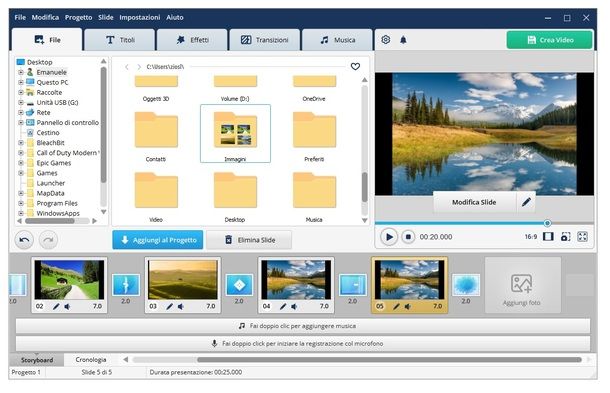Open notifications bell icon

pyautogui.click(x=403, y=40)
